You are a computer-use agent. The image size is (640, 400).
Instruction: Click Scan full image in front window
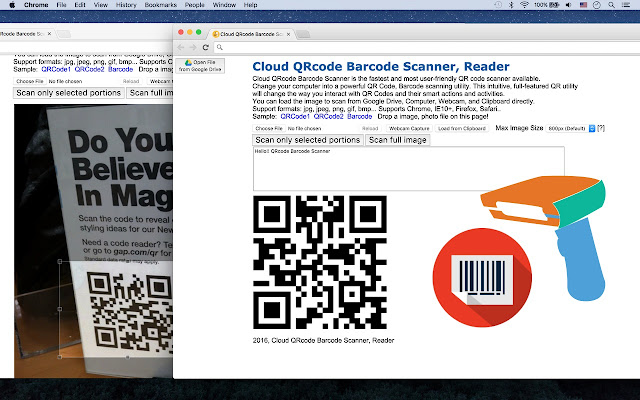click(398, 140)
